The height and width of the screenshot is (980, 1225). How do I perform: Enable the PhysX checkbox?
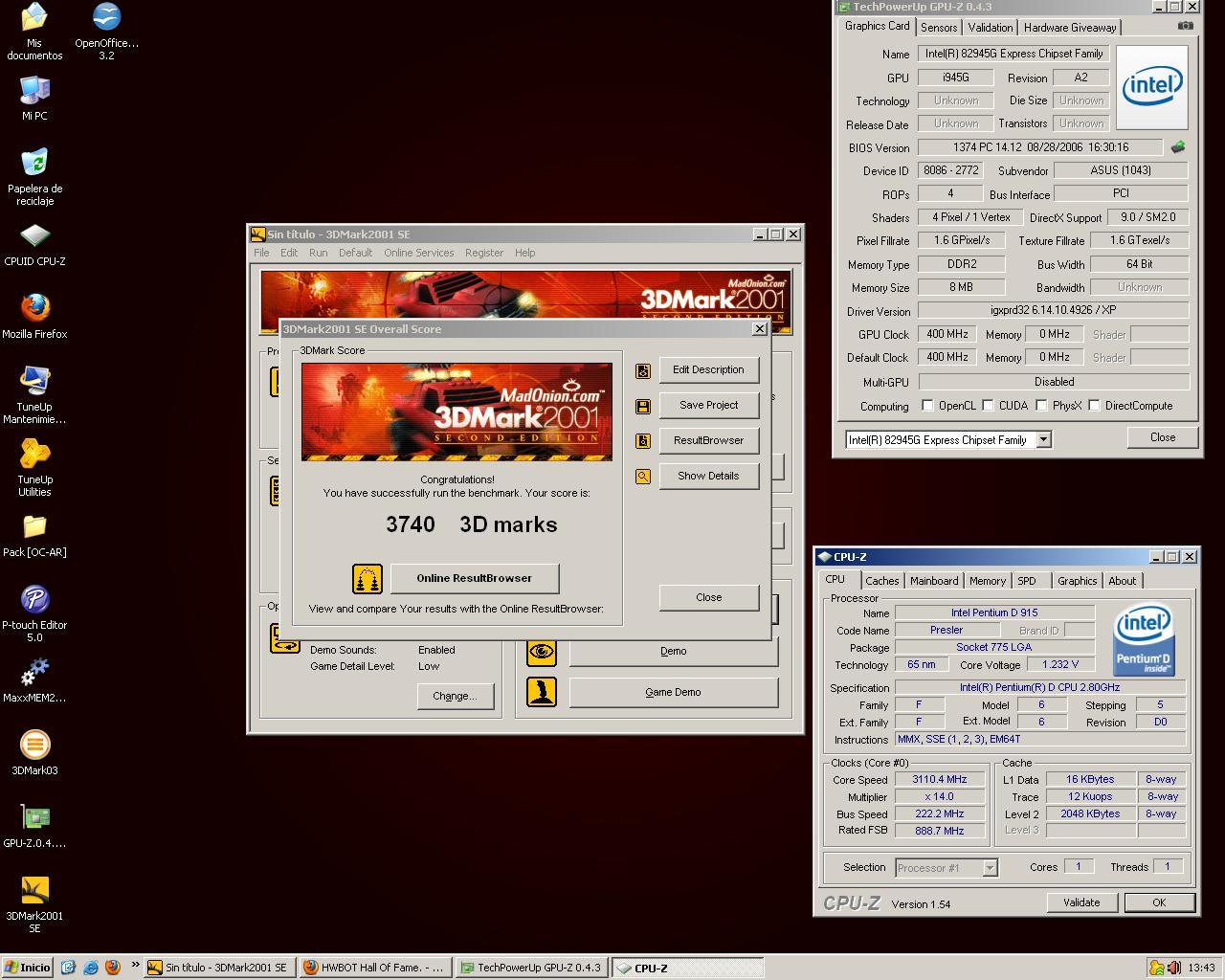(1041, 406)
